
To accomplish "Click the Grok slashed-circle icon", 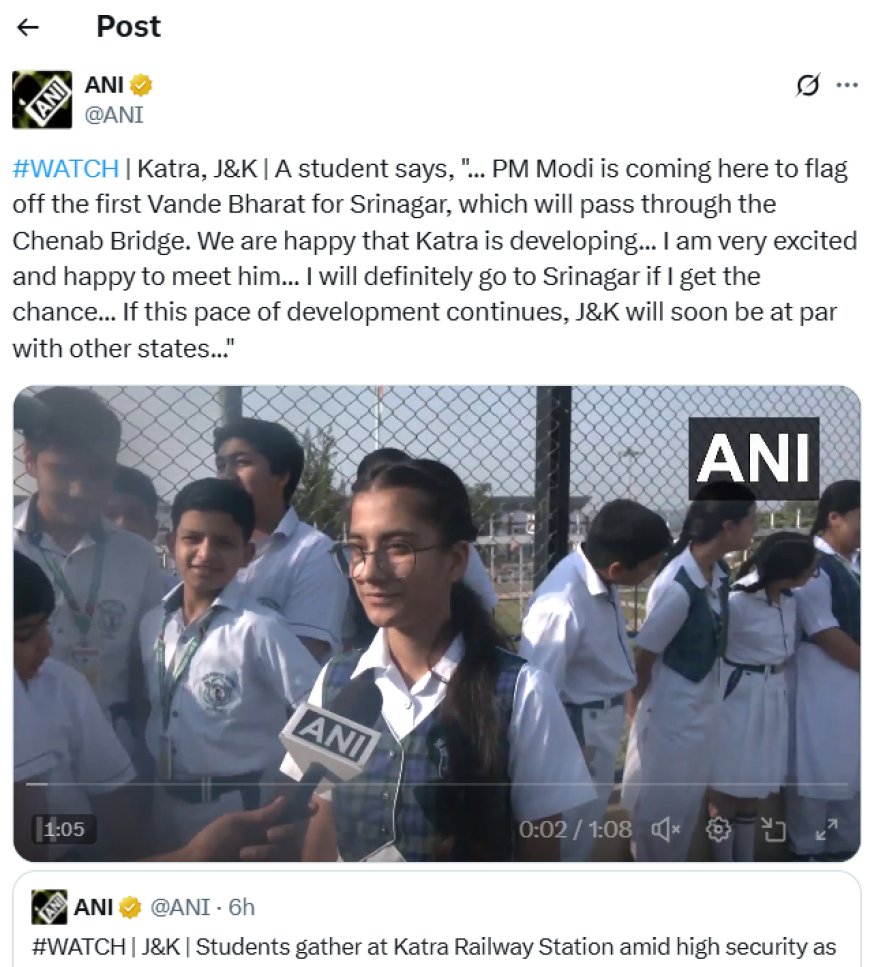I will coord(807,85).
